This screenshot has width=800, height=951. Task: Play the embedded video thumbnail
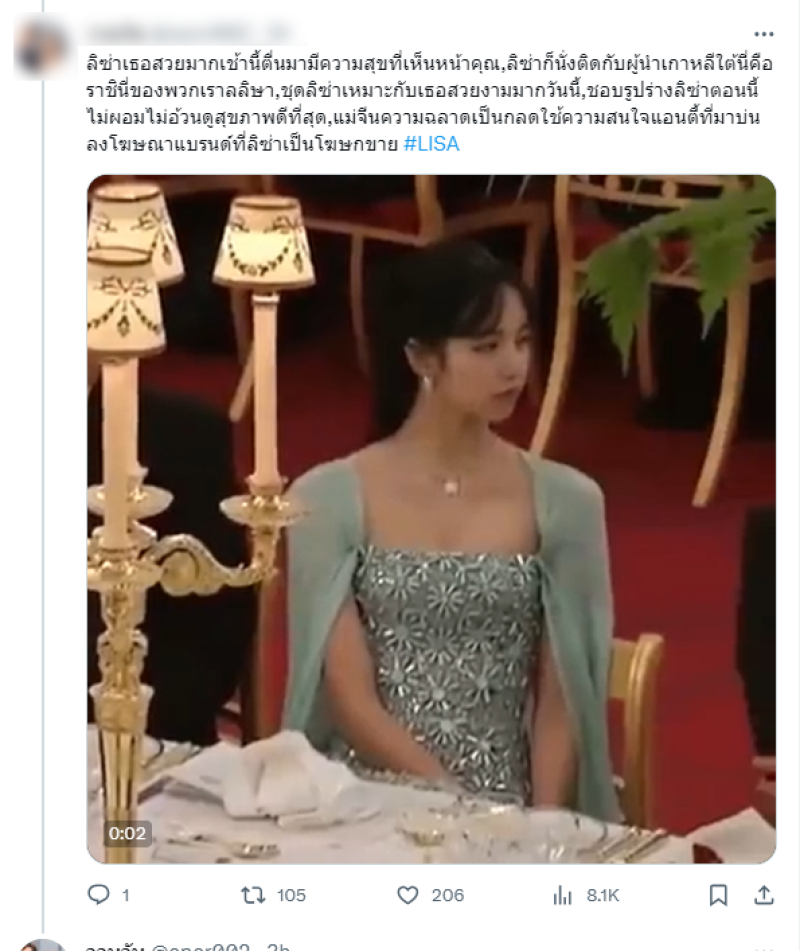[x=431, y=519]
